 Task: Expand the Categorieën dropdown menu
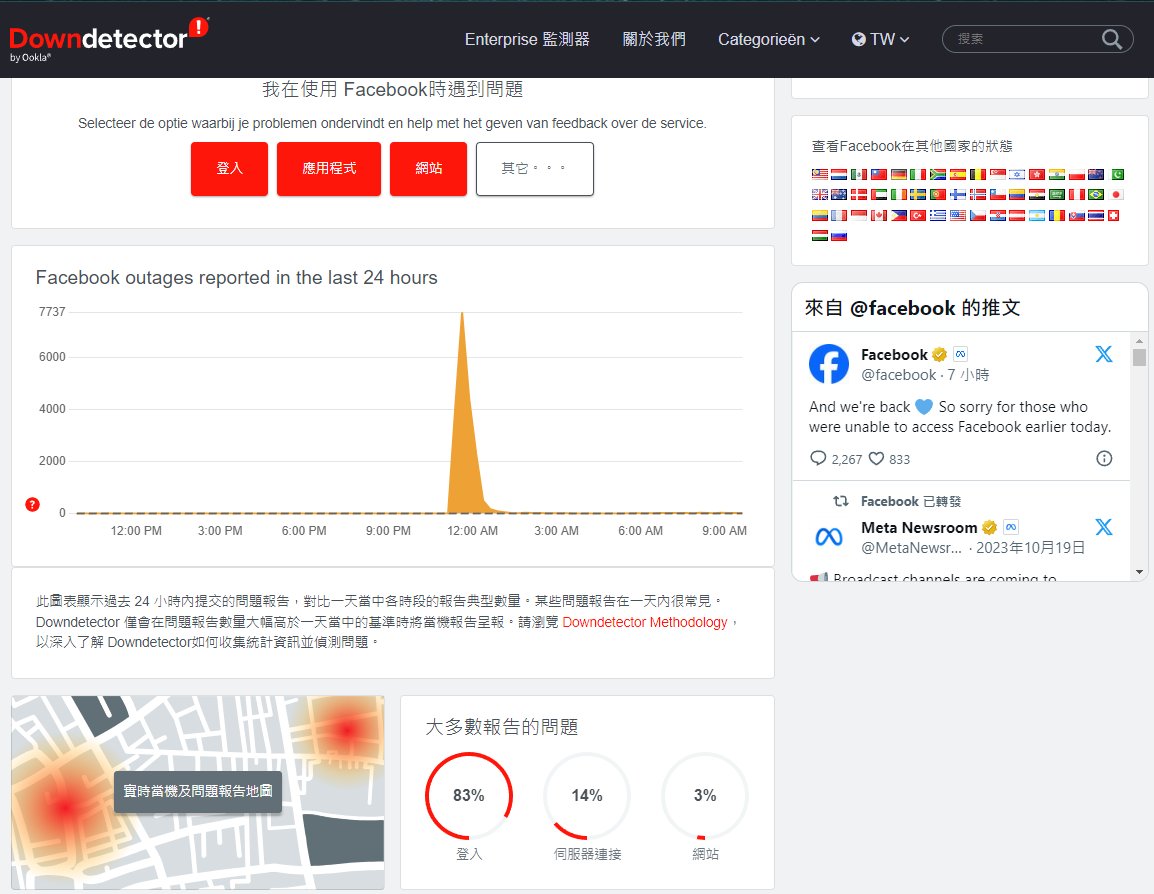click(x=768, y=40)
